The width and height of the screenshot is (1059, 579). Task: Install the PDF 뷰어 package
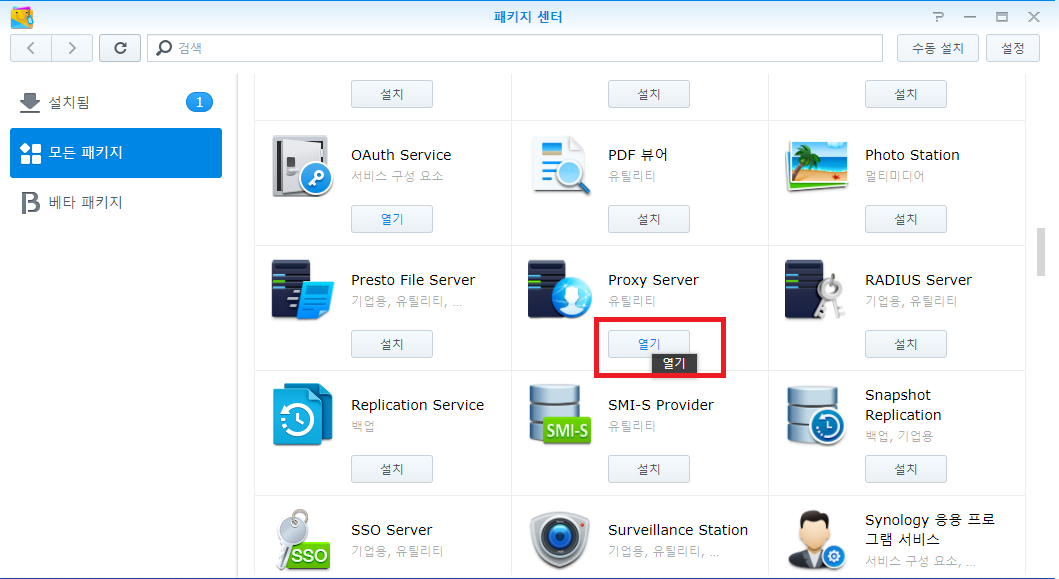coord(649,219)
